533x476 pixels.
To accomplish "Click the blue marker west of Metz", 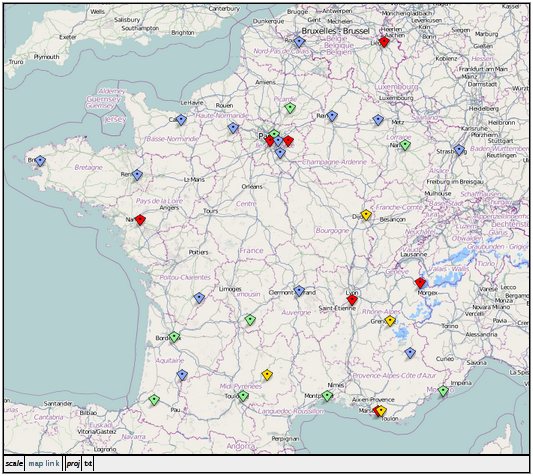I will coord(378,120).
